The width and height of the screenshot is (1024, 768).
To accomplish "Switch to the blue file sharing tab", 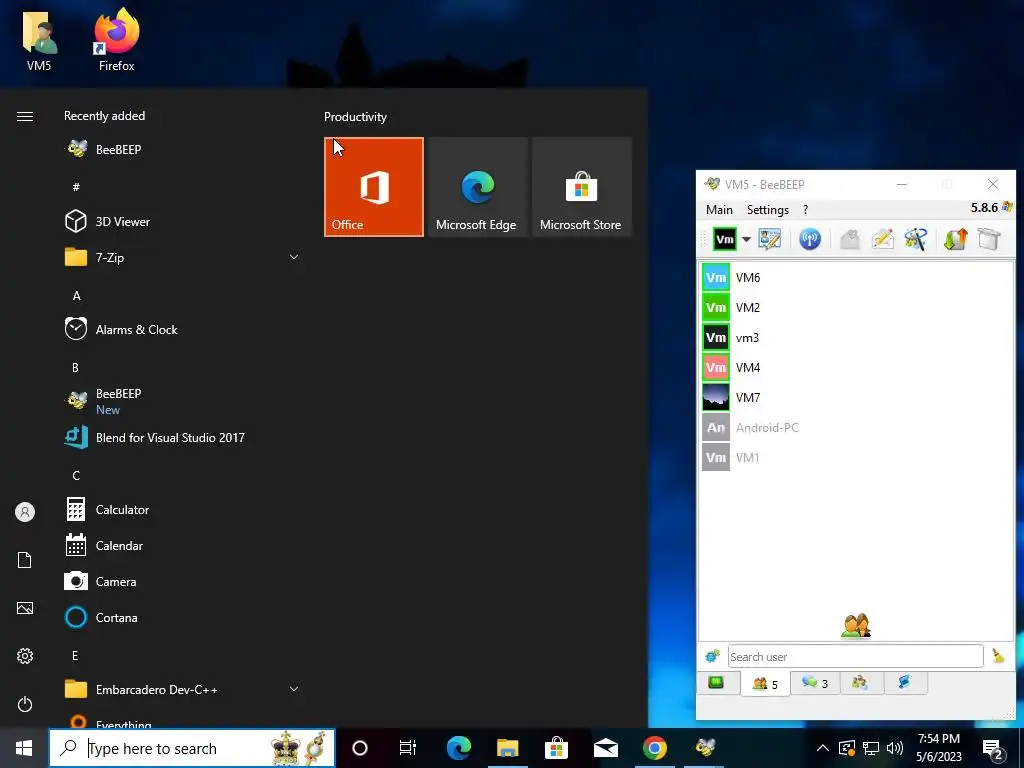I will coord(904,683).
